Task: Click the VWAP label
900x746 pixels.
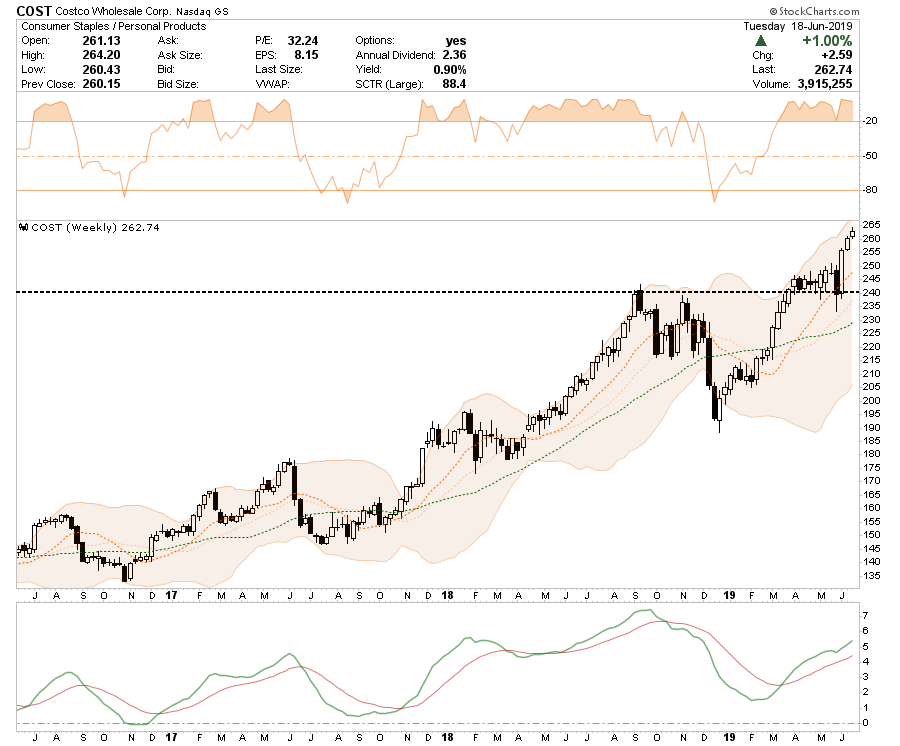Action: (x=272, y=84)
